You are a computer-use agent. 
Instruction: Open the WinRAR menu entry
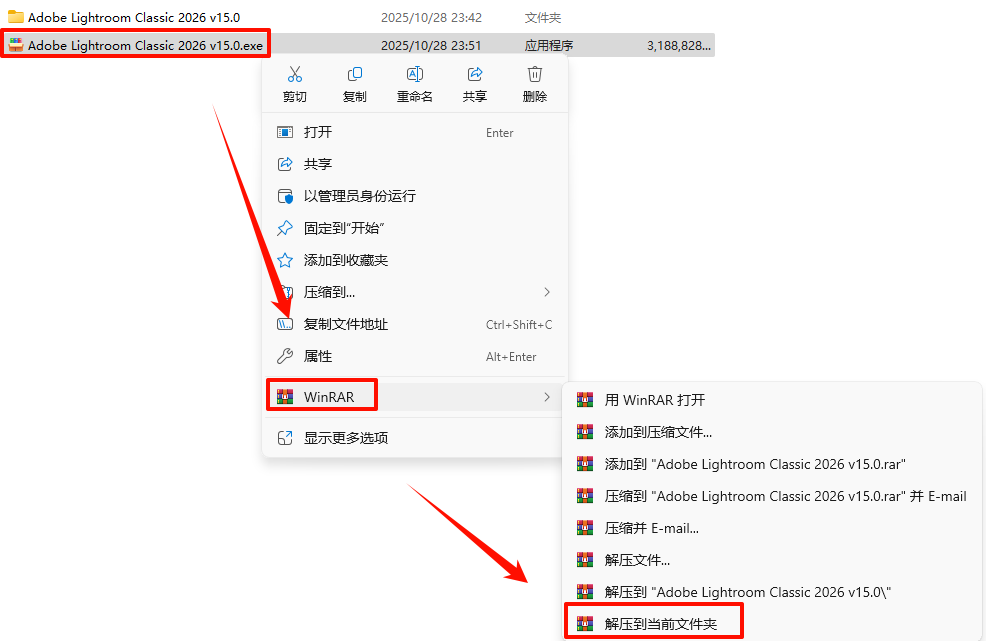414,397
